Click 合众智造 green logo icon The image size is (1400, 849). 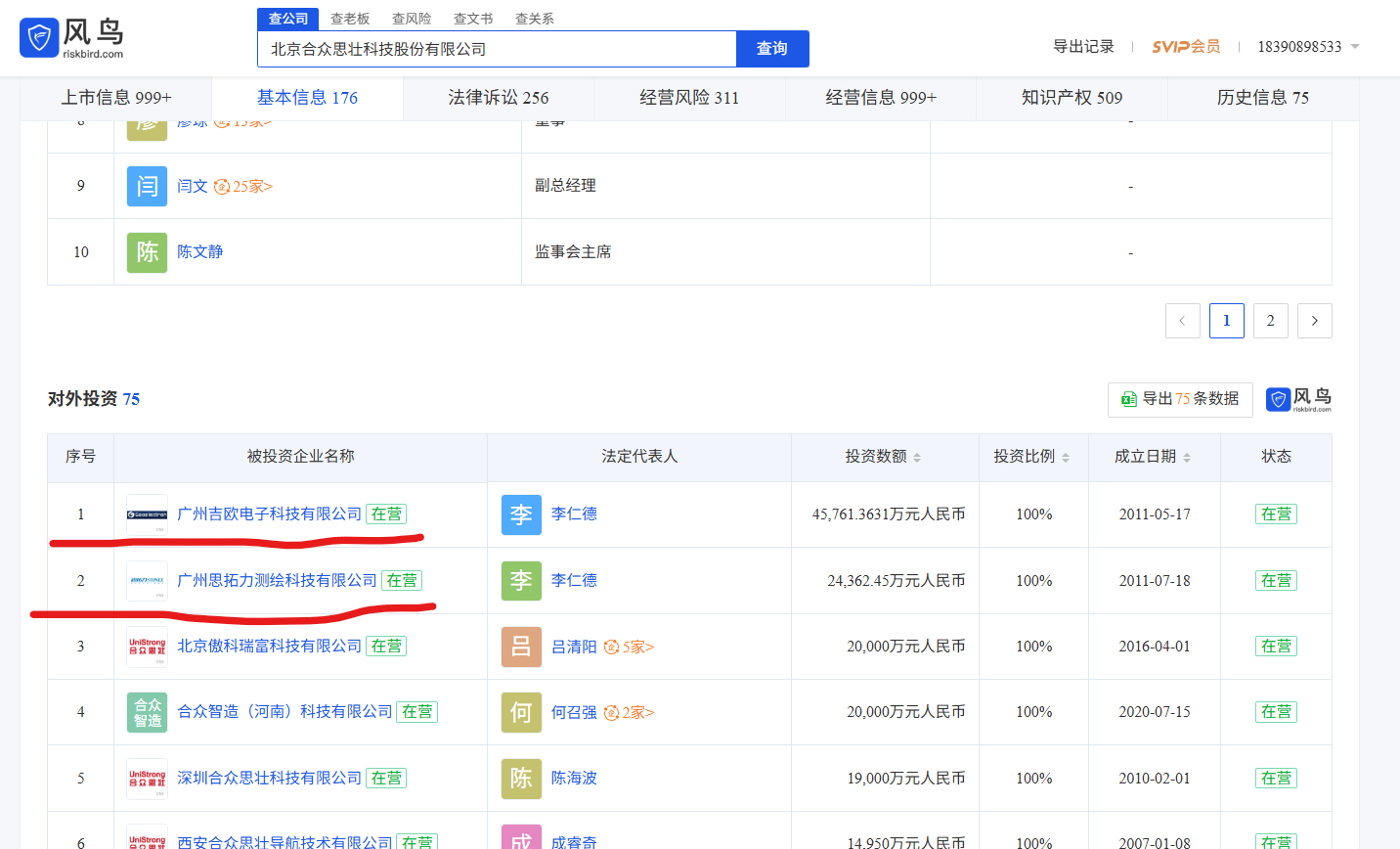tap(147, 712)
